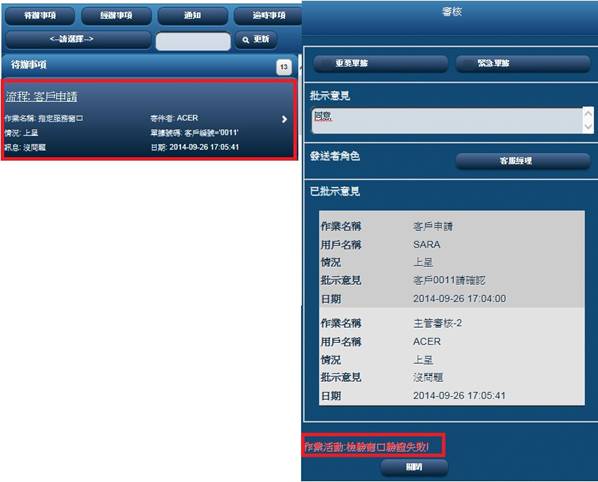
Task: Toggle the 緊急單據 checkbox button
Action: tap(523, 63)
